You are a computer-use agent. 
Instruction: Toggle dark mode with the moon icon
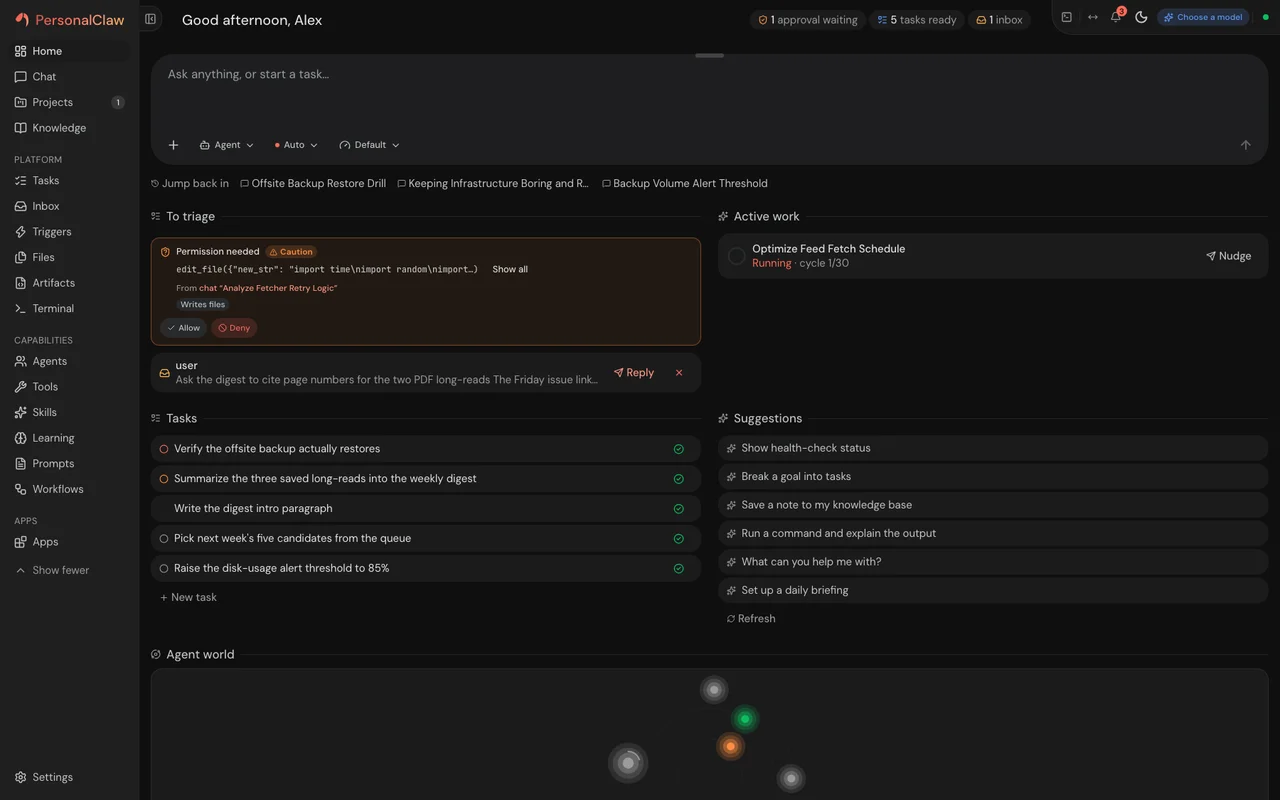[1141, 17]
